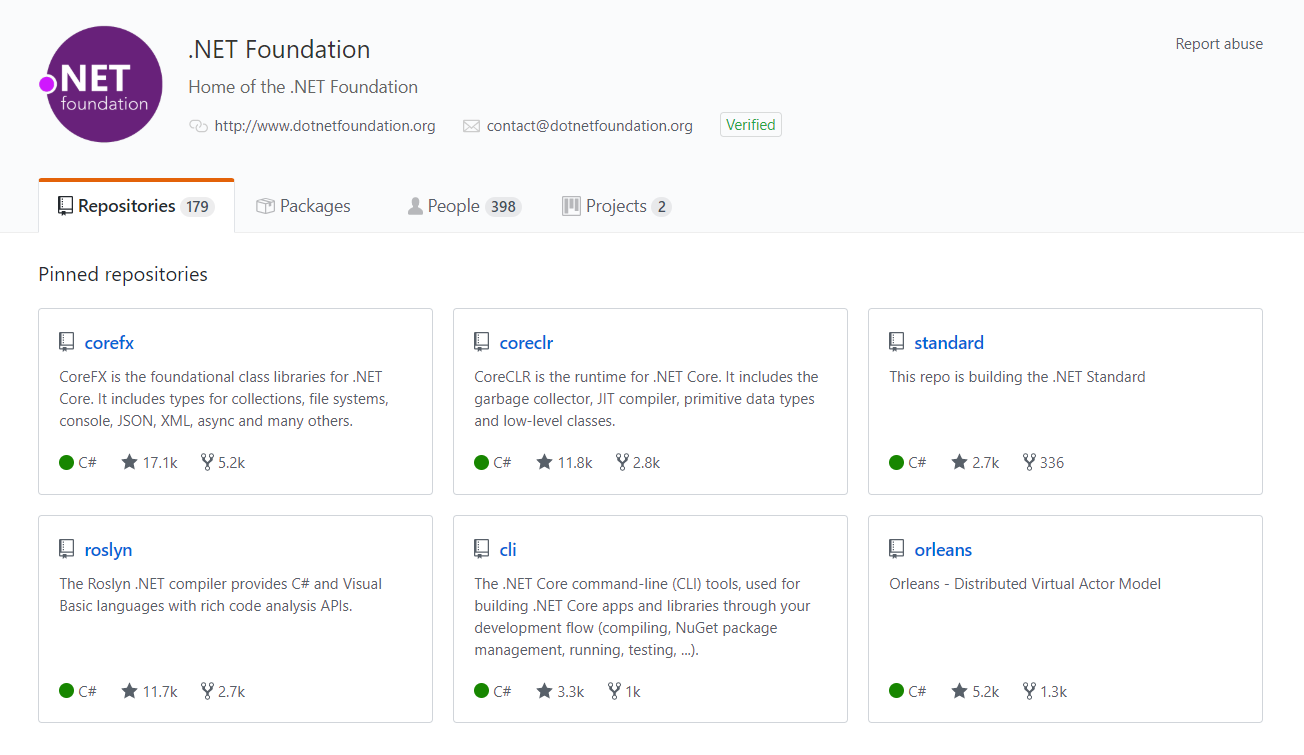Screen dimensions: 1304x755
Task: Open the Projects tab
Action: pos(615,206)
